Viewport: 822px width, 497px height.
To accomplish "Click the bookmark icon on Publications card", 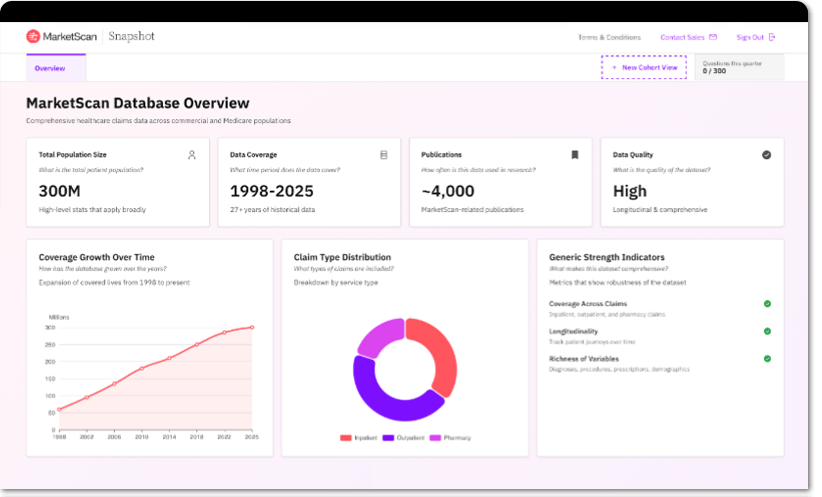I will (575, 155).
